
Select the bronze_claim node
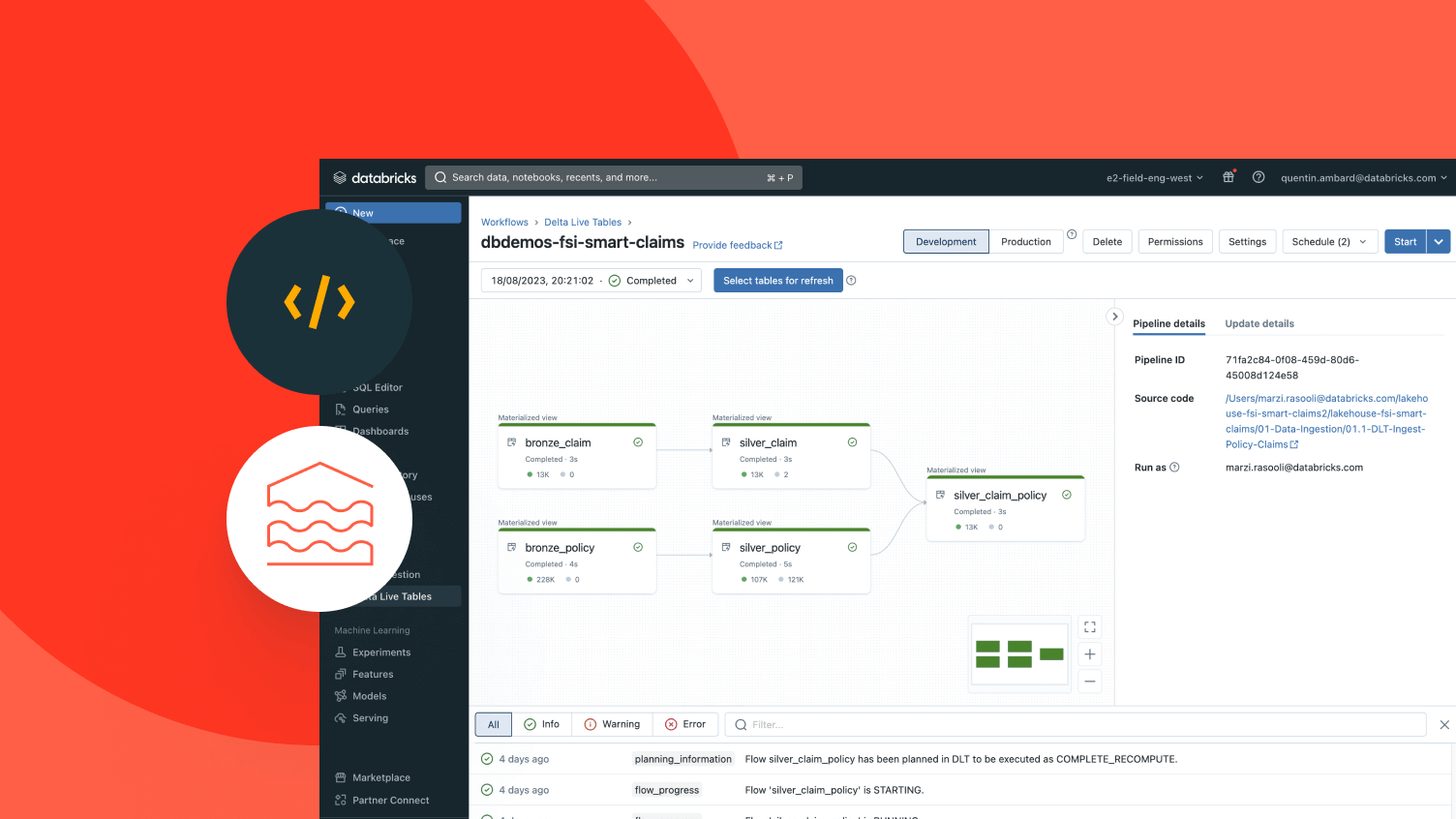(x=577, y=456)
